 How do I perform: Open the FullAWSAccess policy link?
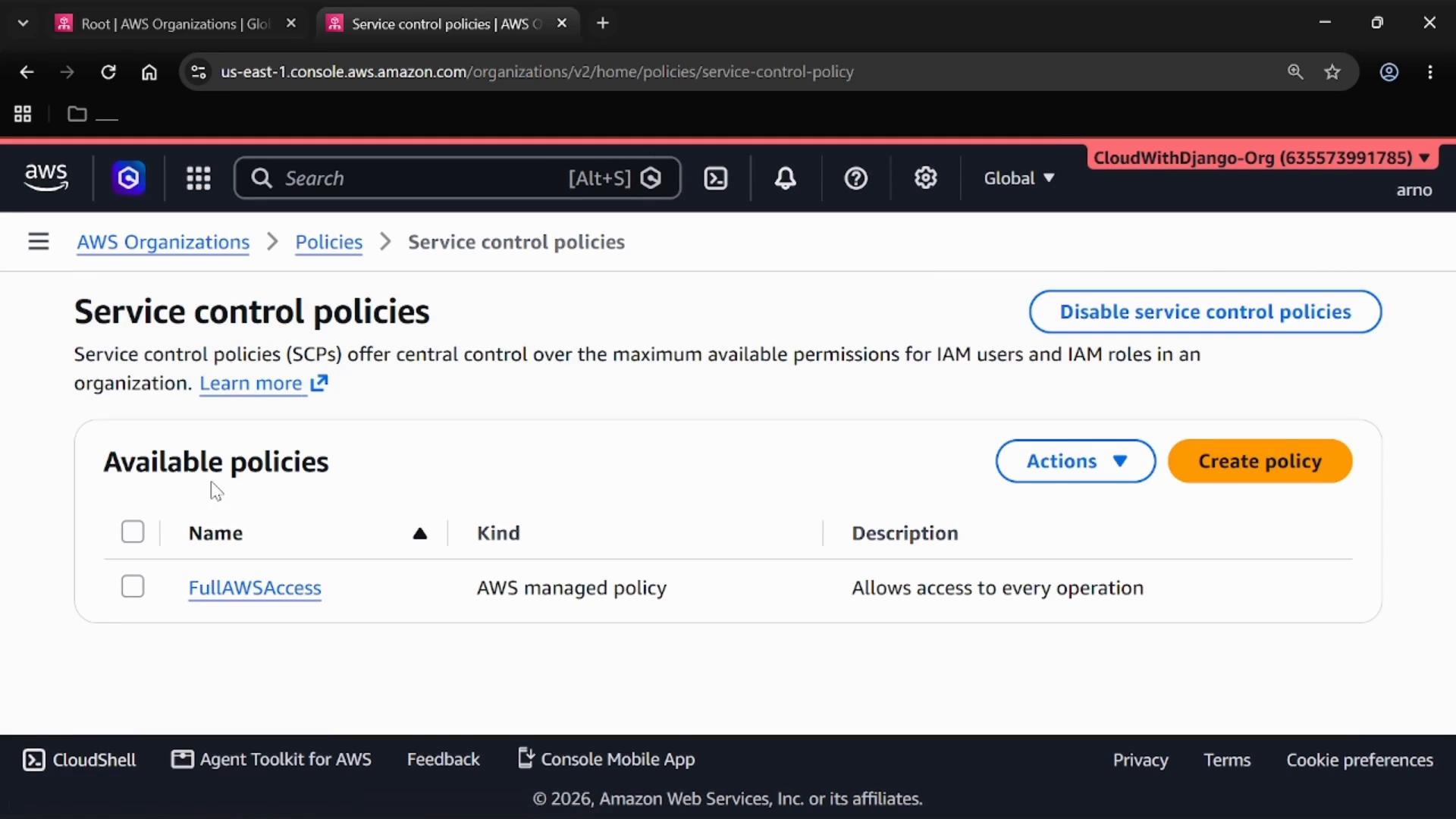click(255, 588)
